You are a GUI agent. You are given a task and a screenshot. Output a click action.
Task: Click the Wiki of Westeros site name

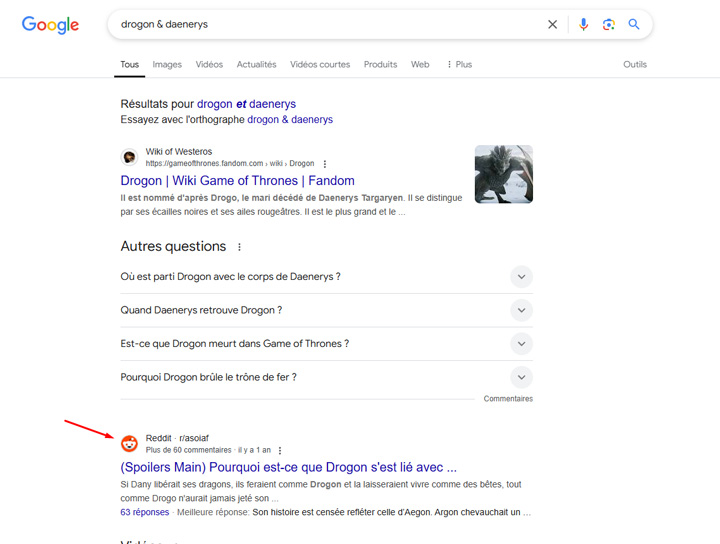[x=179, y=151]
